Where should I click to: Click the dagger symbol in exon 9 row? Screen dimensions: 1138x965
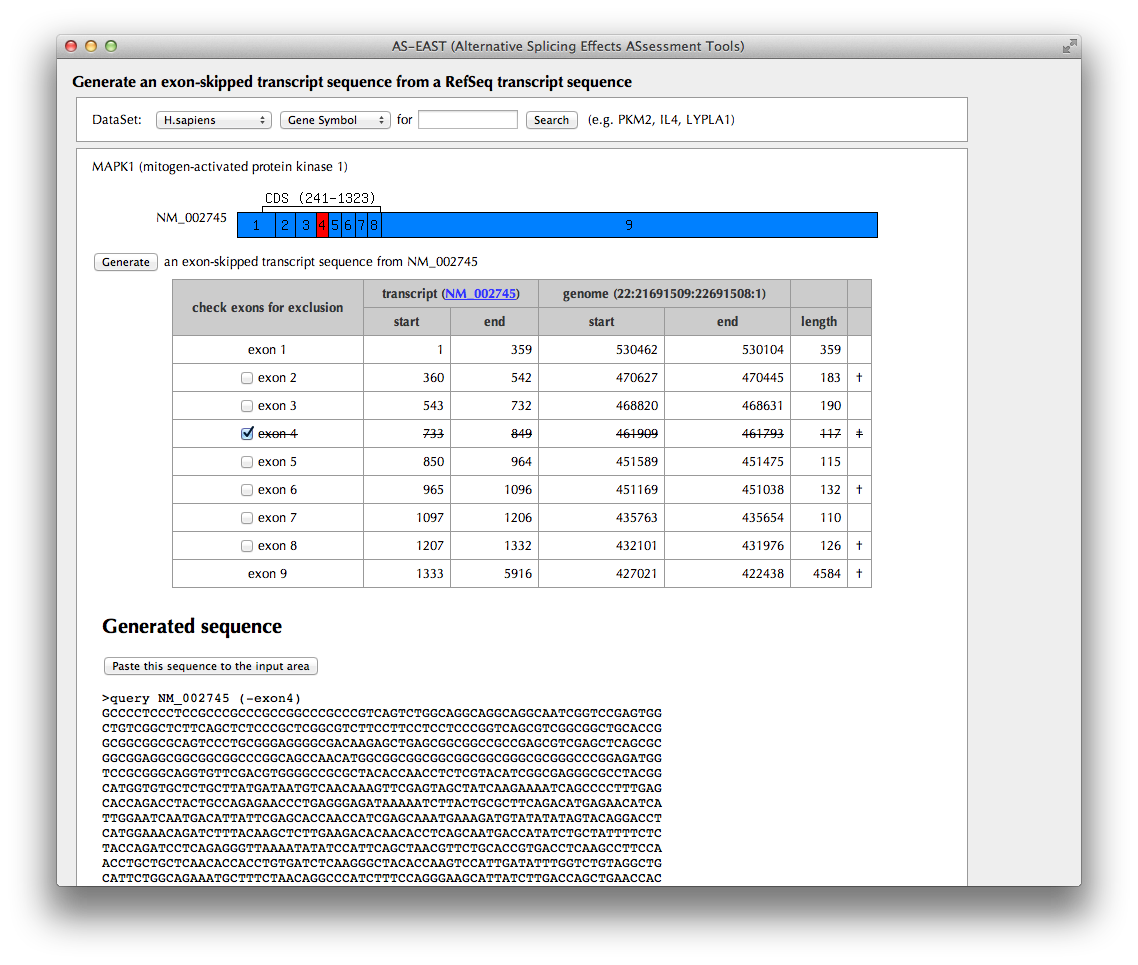859,574
